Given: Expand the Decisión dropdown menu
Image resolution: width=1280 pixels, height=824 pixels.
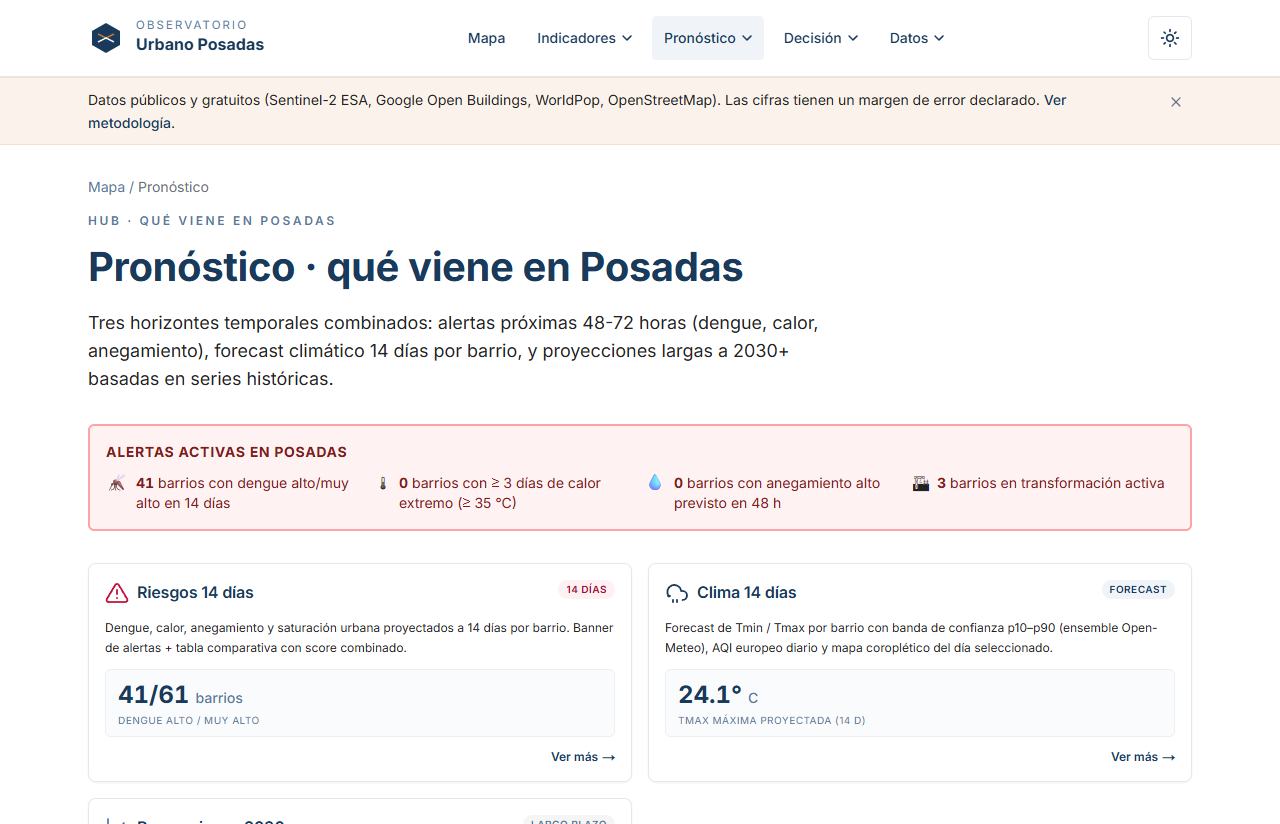Looking at the screenshot, I should [x=821, y=38].
